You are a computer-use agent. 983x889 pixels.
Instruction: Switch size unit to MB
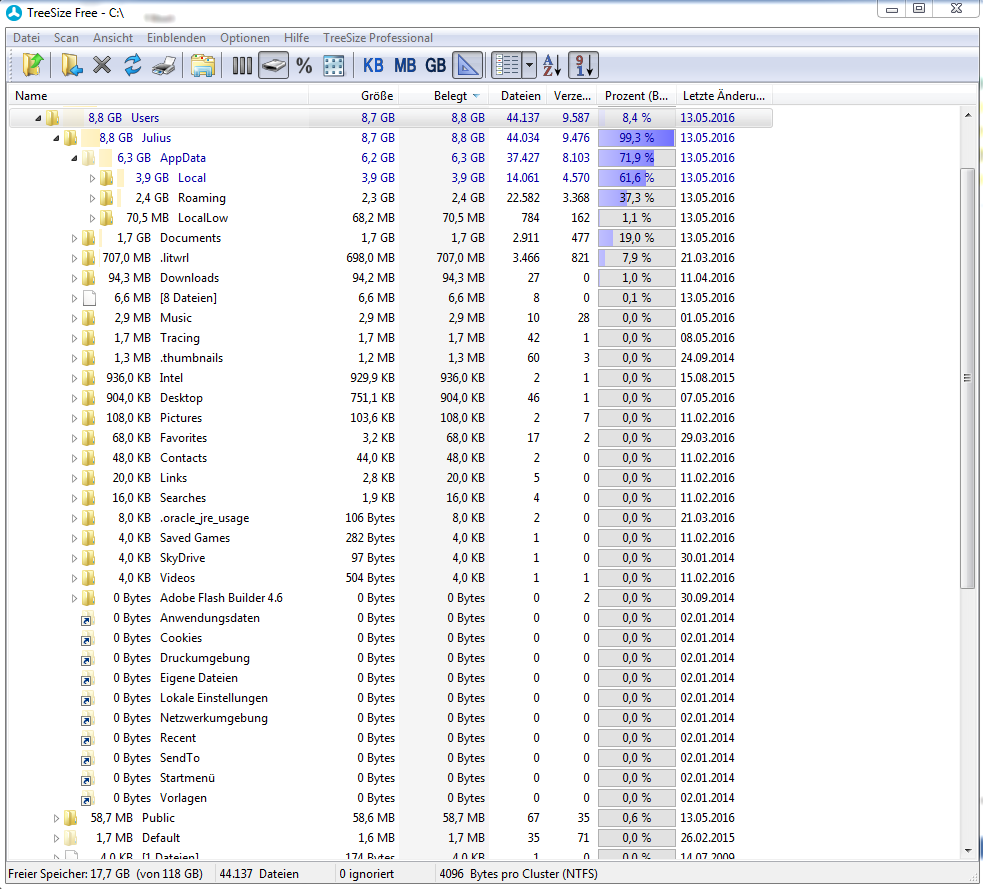(404, 65)
